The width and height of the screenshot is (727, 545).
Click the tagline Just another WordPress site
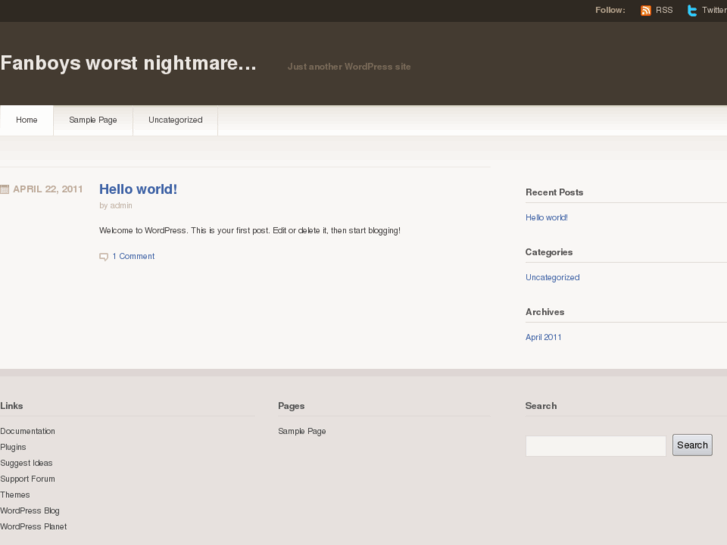[x=349, y=67]
